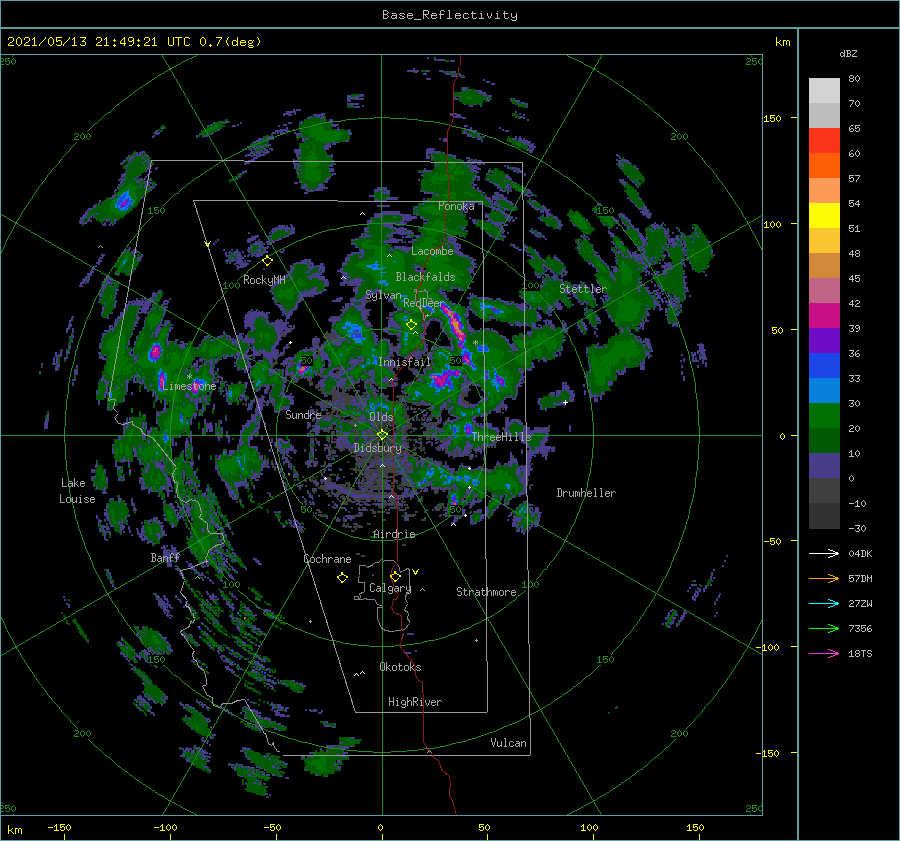Click the Lake Louise label
This screenshot has height=841, width=900.
(x=77, y=491)
